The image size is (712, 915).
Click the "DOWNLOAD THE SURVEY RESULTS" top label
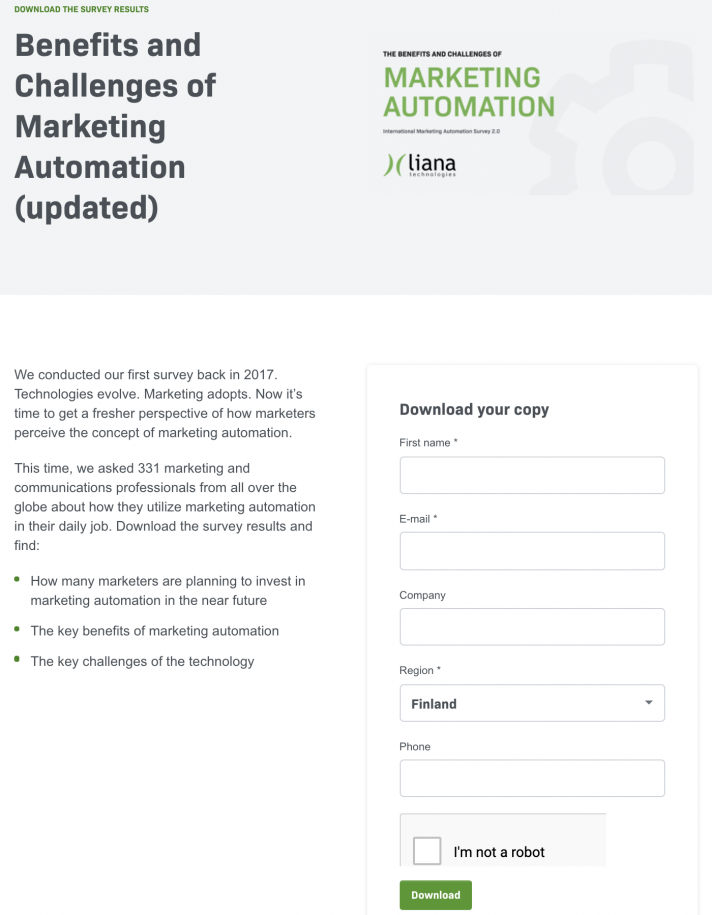pyautogui.click(x=82, y=9)
